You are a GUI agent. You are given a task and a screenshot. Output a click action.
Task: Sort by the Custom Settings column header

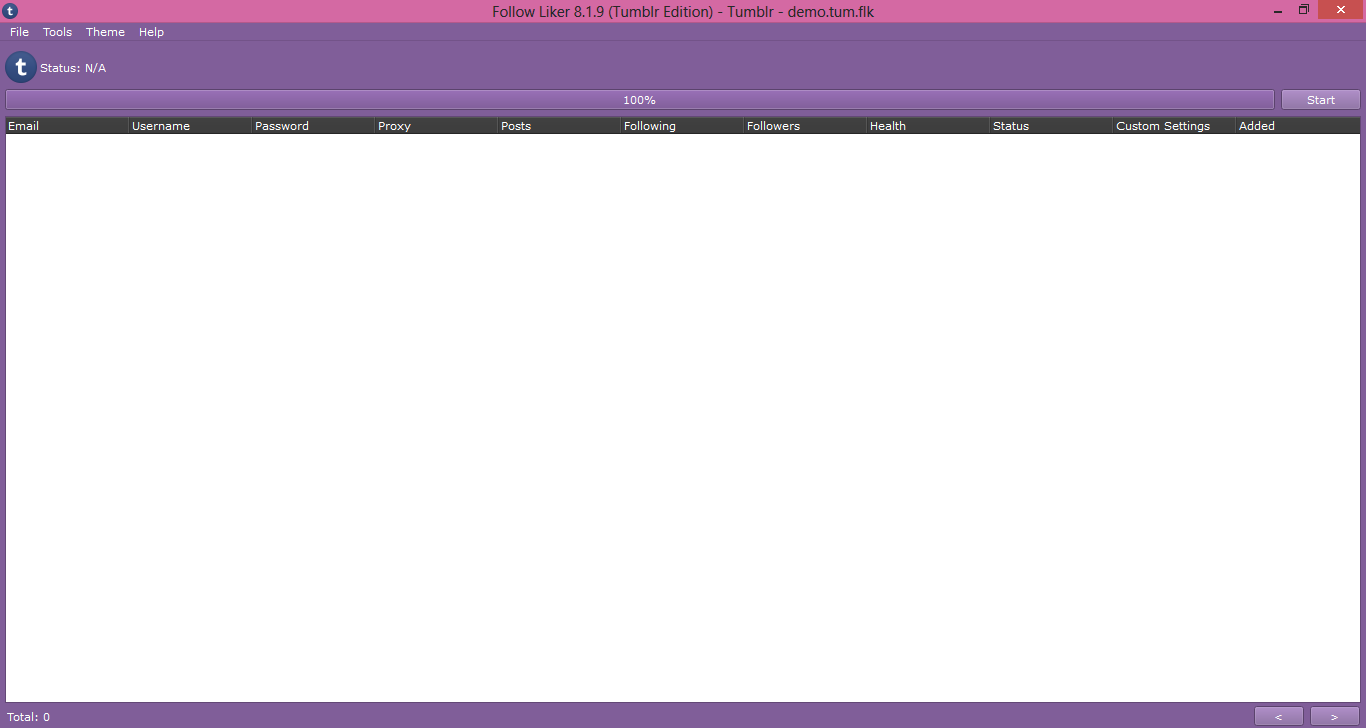coord(1174,126)
